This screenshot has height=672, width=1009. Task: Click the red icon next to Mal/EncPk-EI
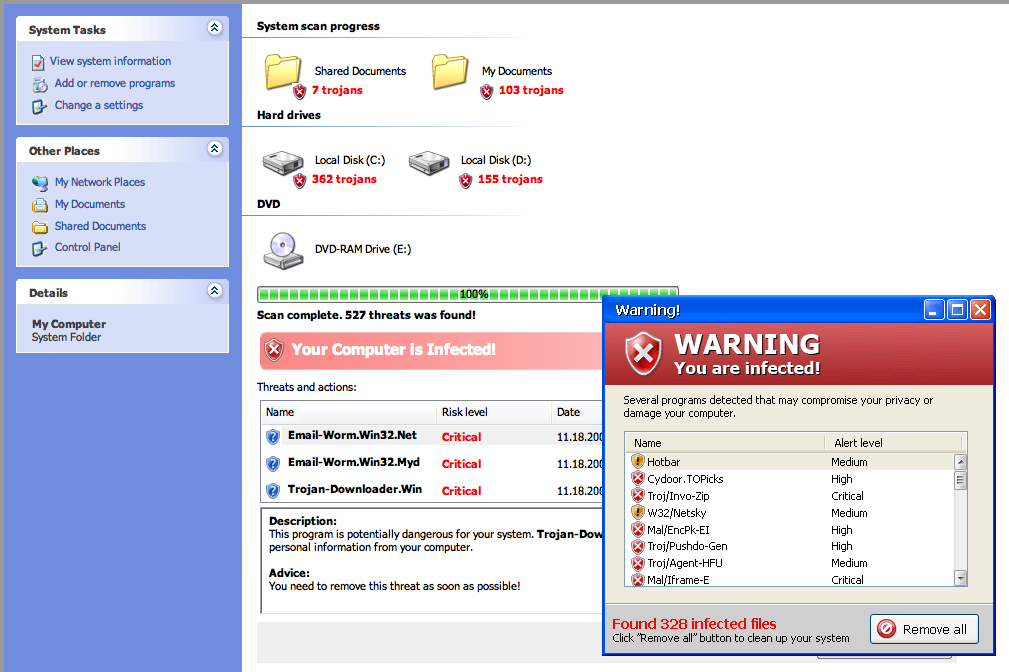click(638, 529)
